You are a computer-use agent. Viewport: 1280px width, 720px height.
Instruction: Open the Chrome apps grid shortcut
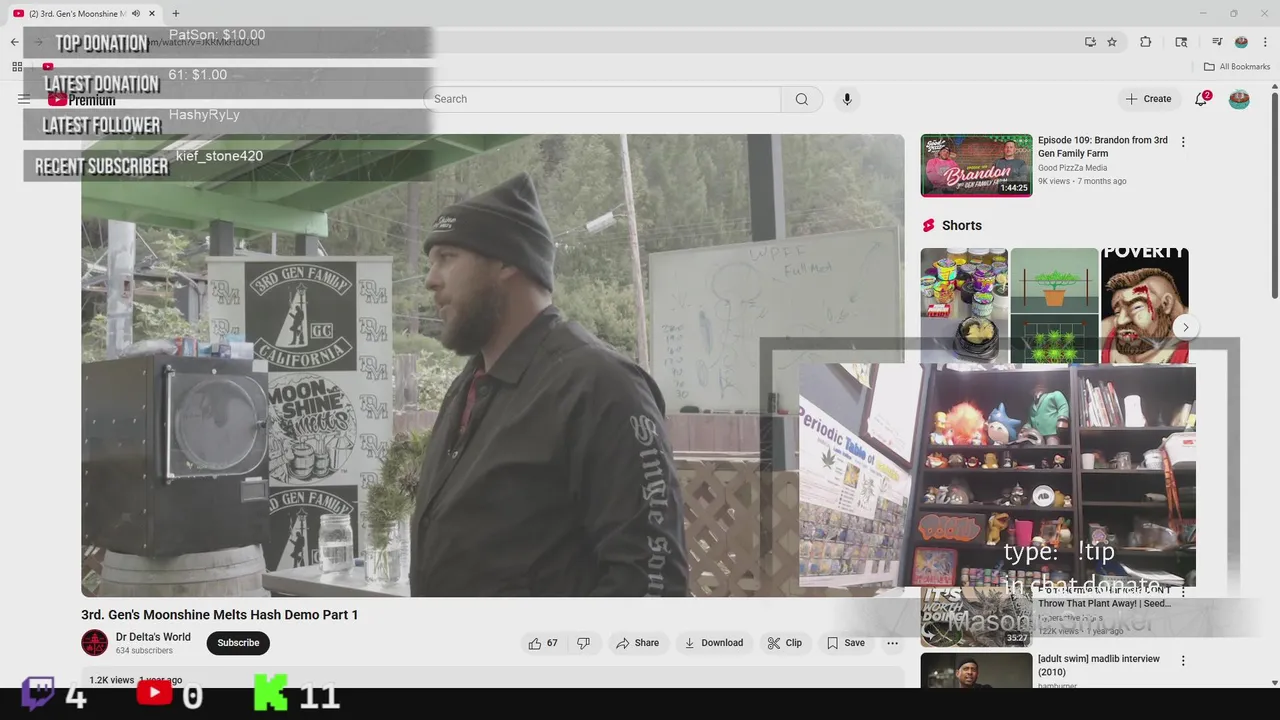(x=17, y=67)
